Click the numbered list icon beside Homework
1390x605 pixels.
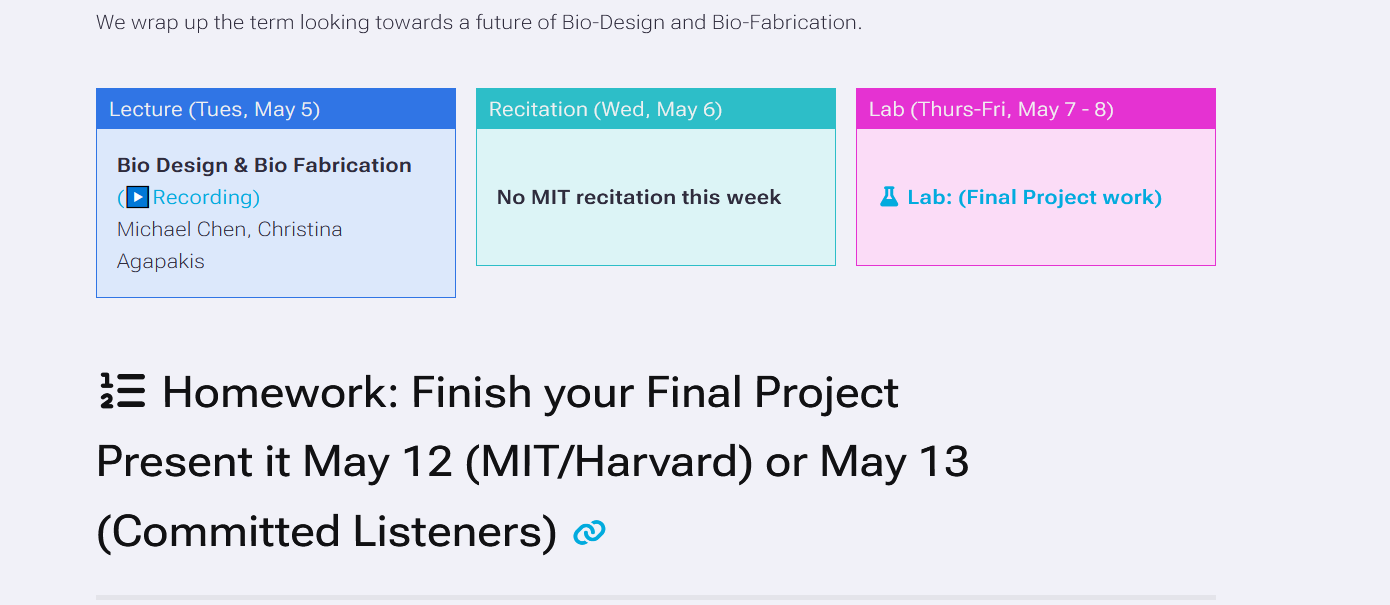(123, 391)
